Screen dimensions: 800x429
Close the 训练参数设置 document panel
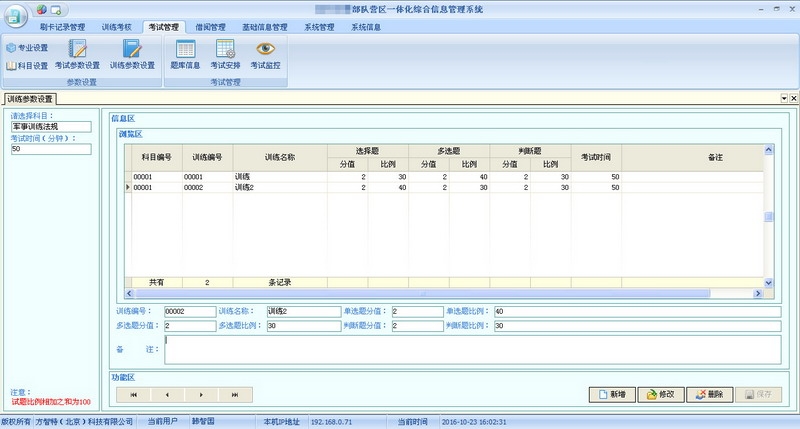point(793,98)
